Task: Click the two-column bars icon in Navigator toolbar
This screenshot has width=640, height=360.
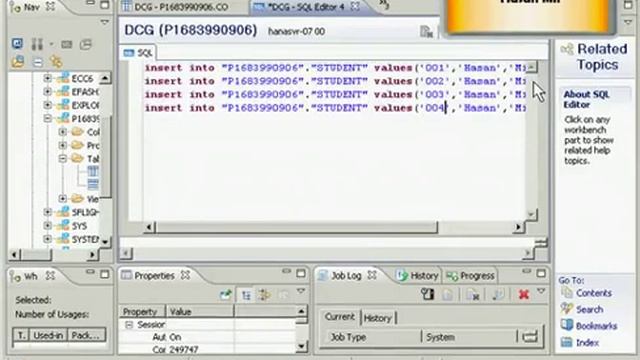Action: [37, 44]
